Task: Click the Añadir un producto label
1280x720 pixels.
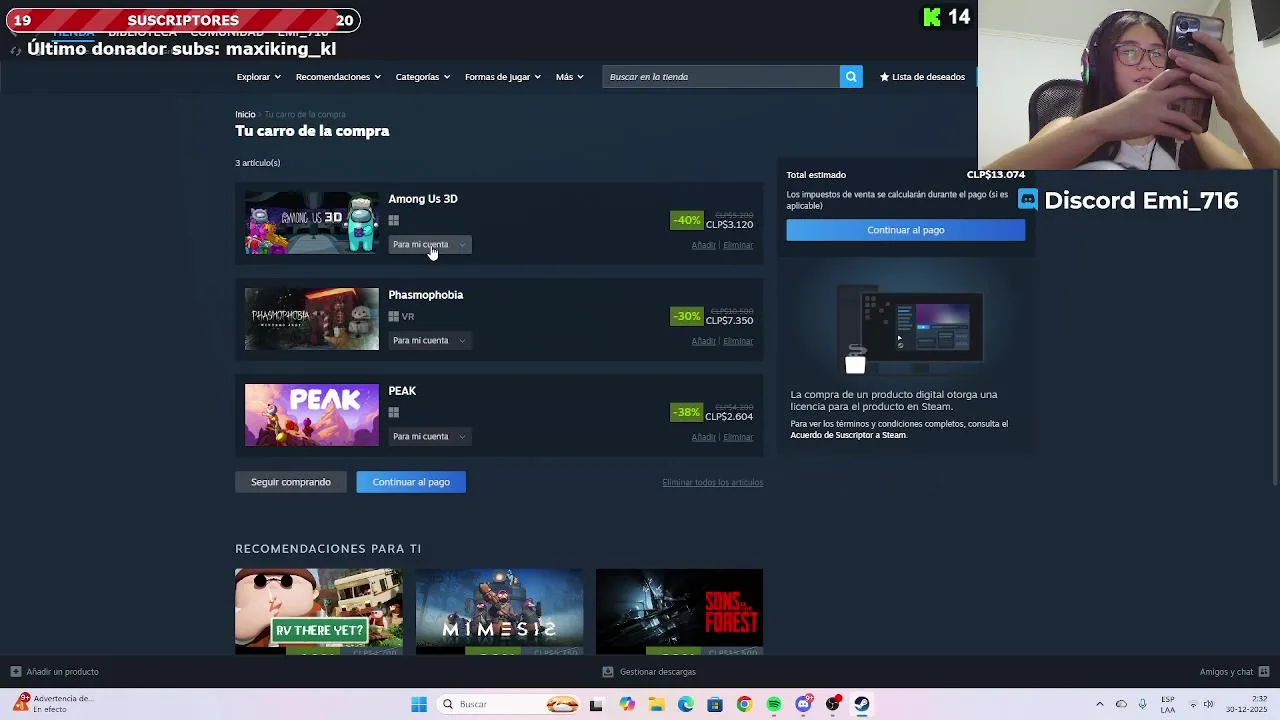Action: [x=63, y=672]
